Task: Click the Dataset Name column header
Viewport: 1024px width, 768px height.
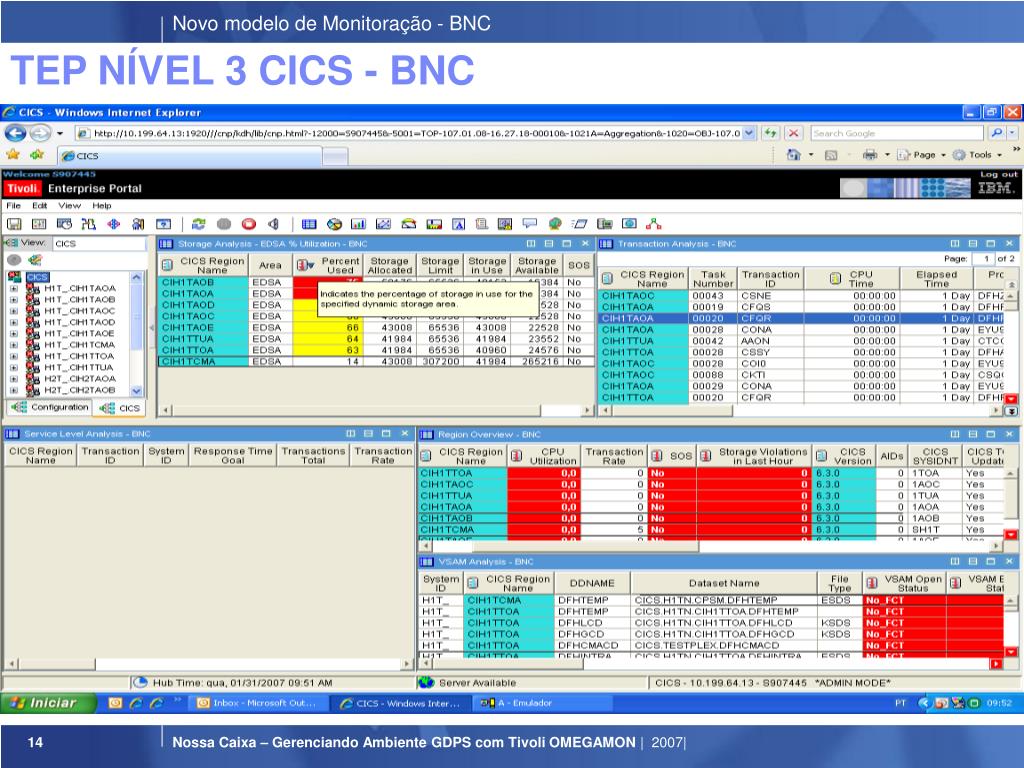Action: [724, 583]
